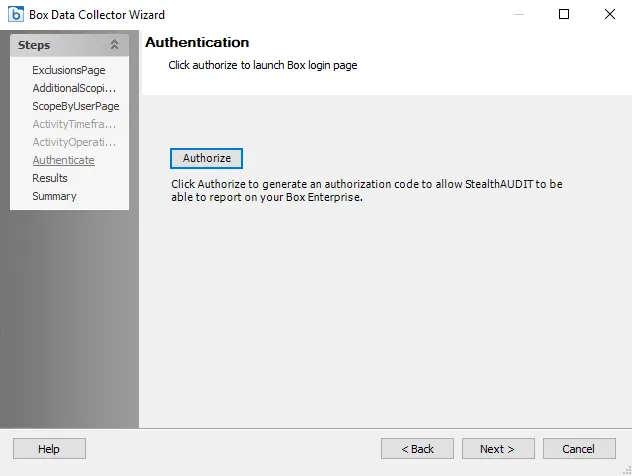
Task: Maximize the wizard window
Action: (564, 14)
